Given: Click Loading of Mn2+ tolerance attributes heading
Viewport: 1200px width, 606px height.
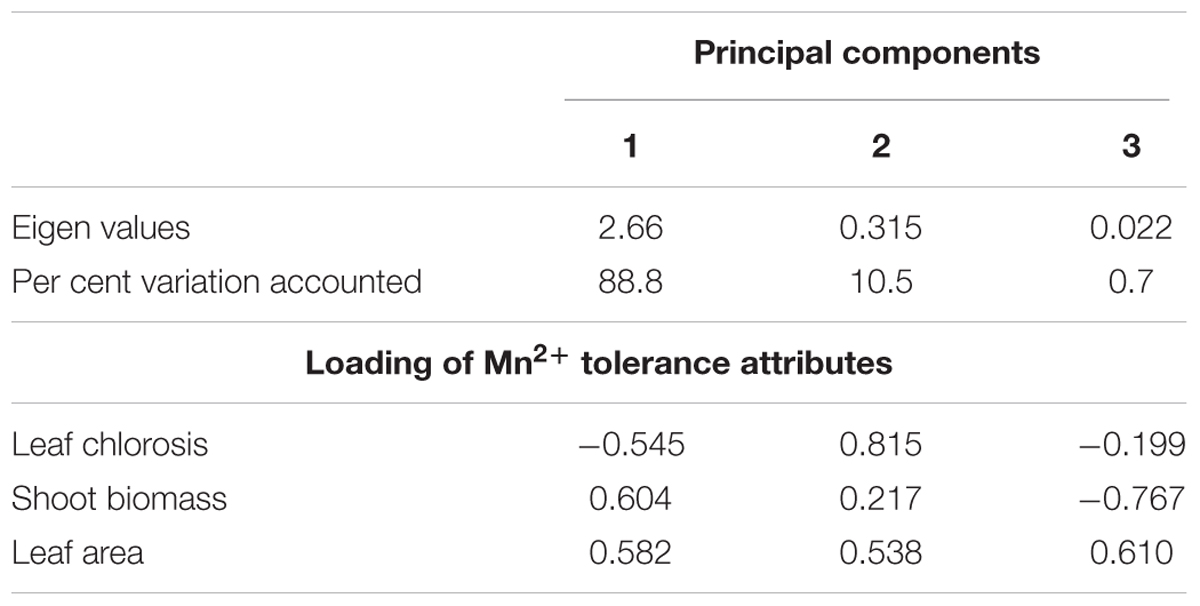Looking at the screenshot, I should pyautogui.click(x=599, y=360).
